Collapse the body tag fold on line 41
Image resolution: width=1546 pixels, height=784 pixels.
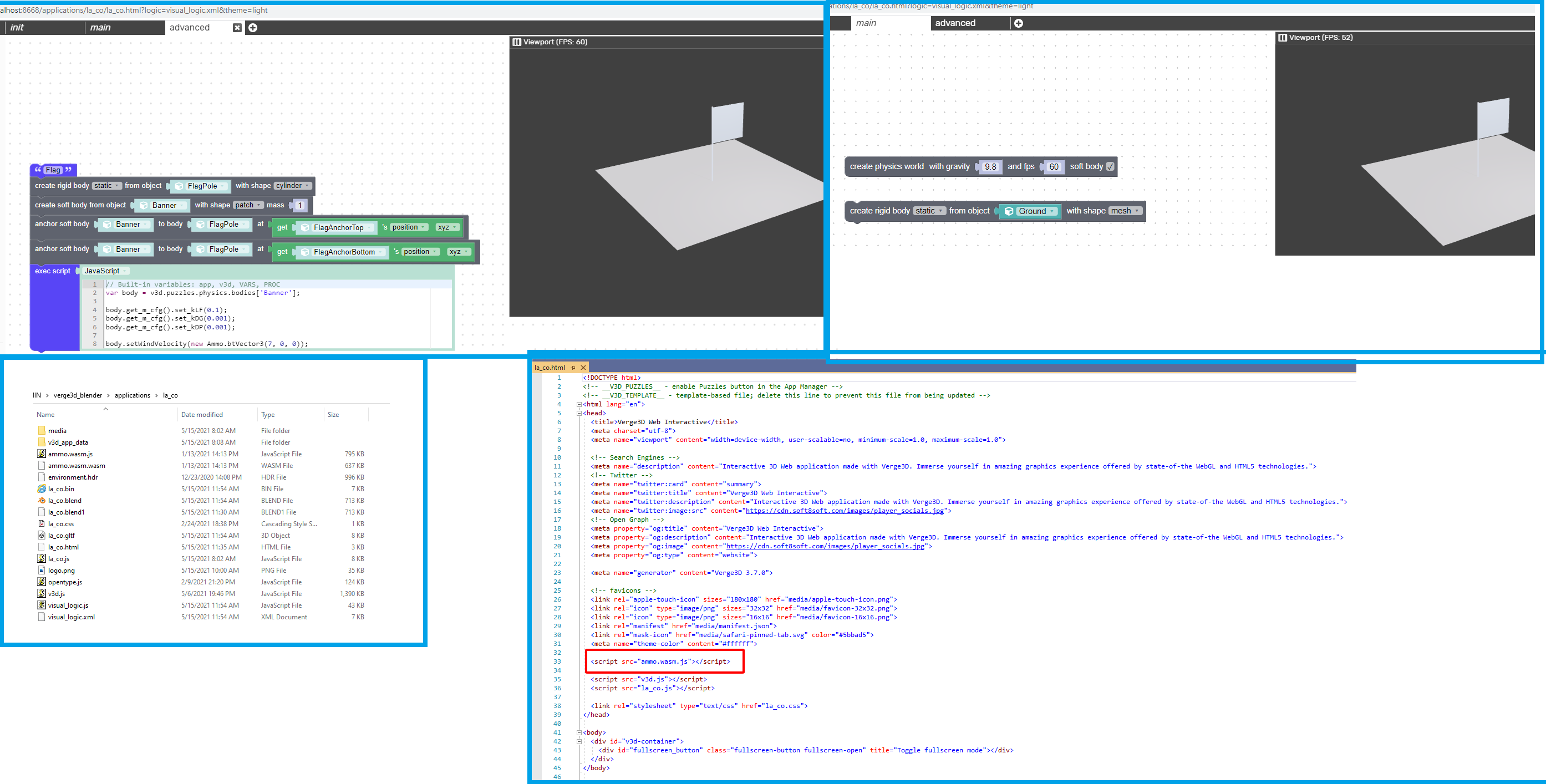pyautogui.click(x=579, y=732)
